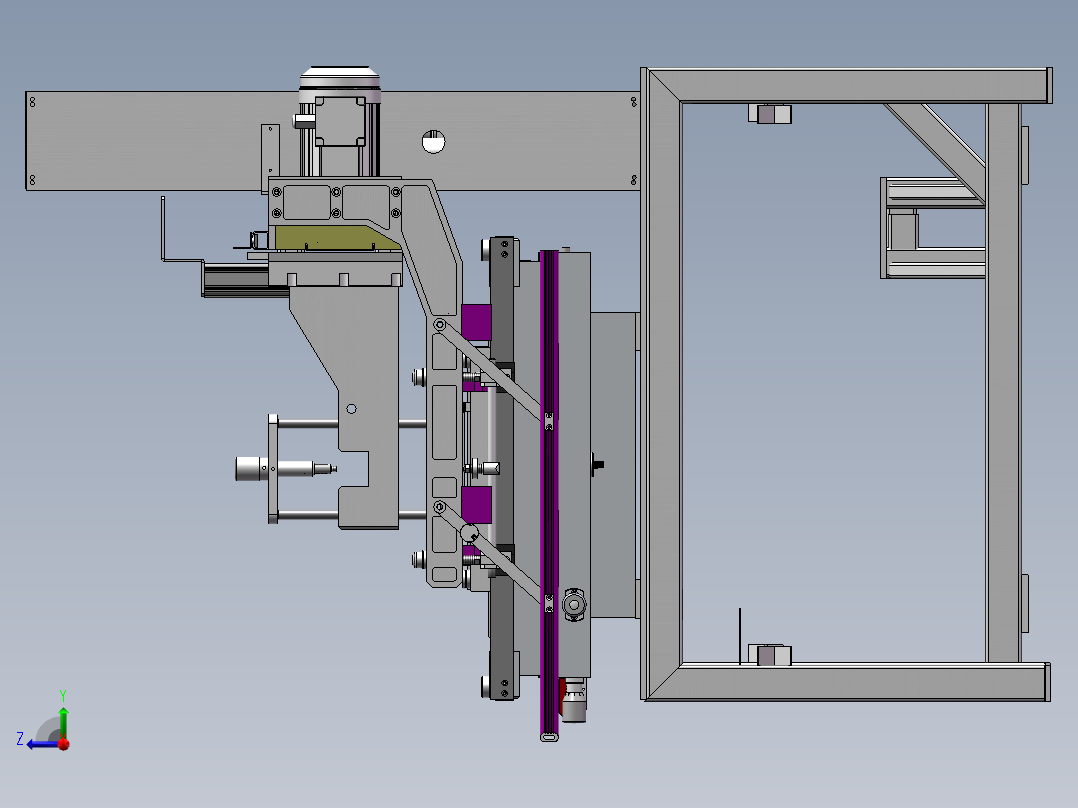Viewport: 1078px width, 808px height.
Task: Select the lower roller block inside the frame
Action: [x=770, y=655]
